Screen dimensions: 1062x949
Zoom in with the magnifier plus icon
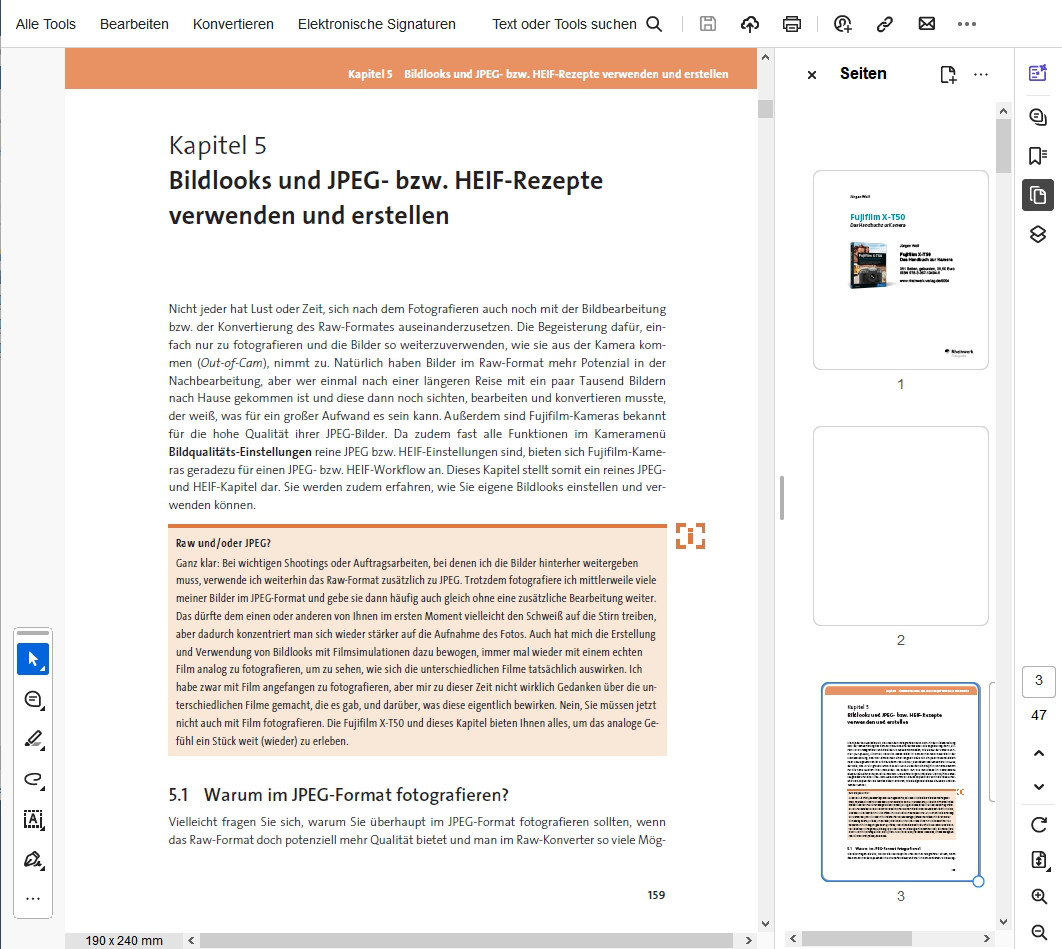click(x=1038, y=897)
